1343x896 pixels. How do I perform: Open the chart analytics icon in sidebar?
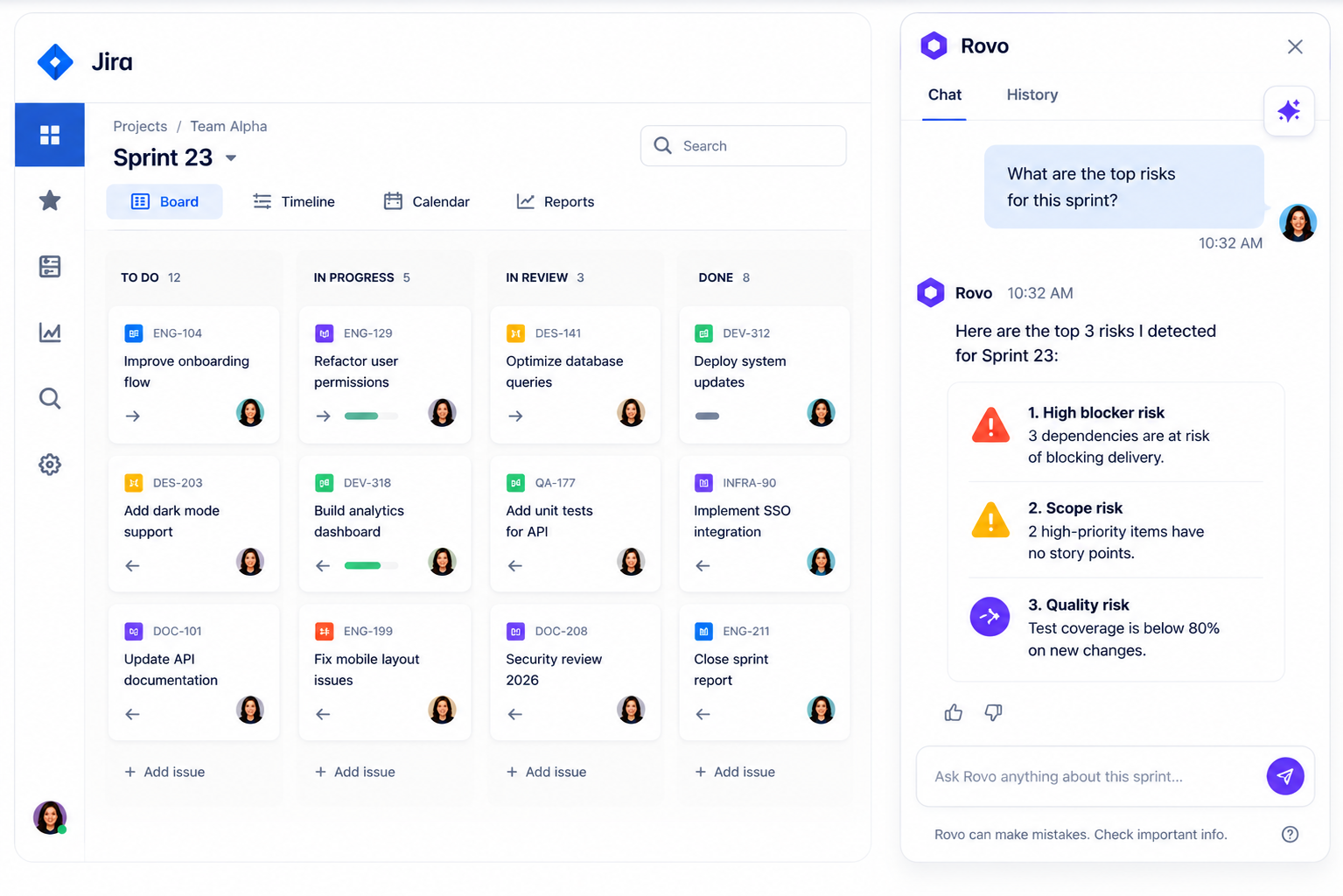50,332
